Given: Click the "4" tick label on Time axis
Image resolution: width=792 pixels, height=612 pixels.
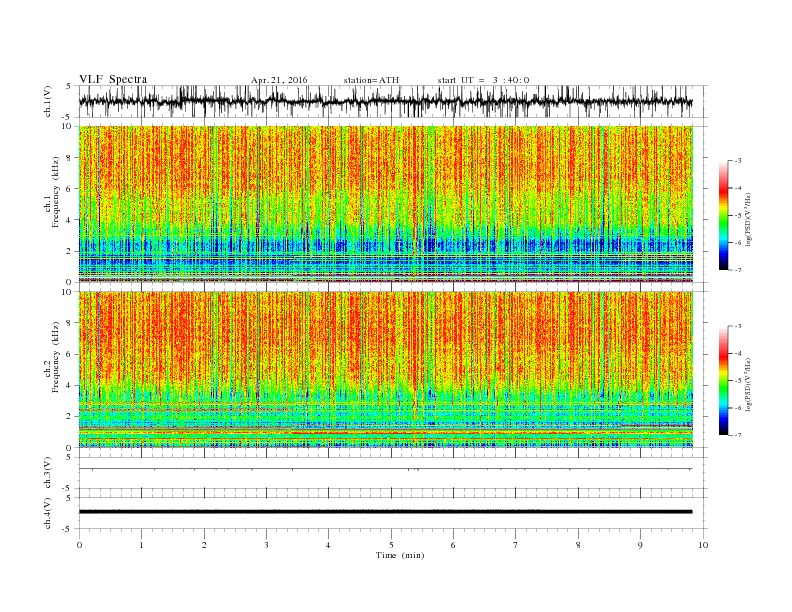Looking at the screenshot, I should pyautogui.click(x=328, y=545).
